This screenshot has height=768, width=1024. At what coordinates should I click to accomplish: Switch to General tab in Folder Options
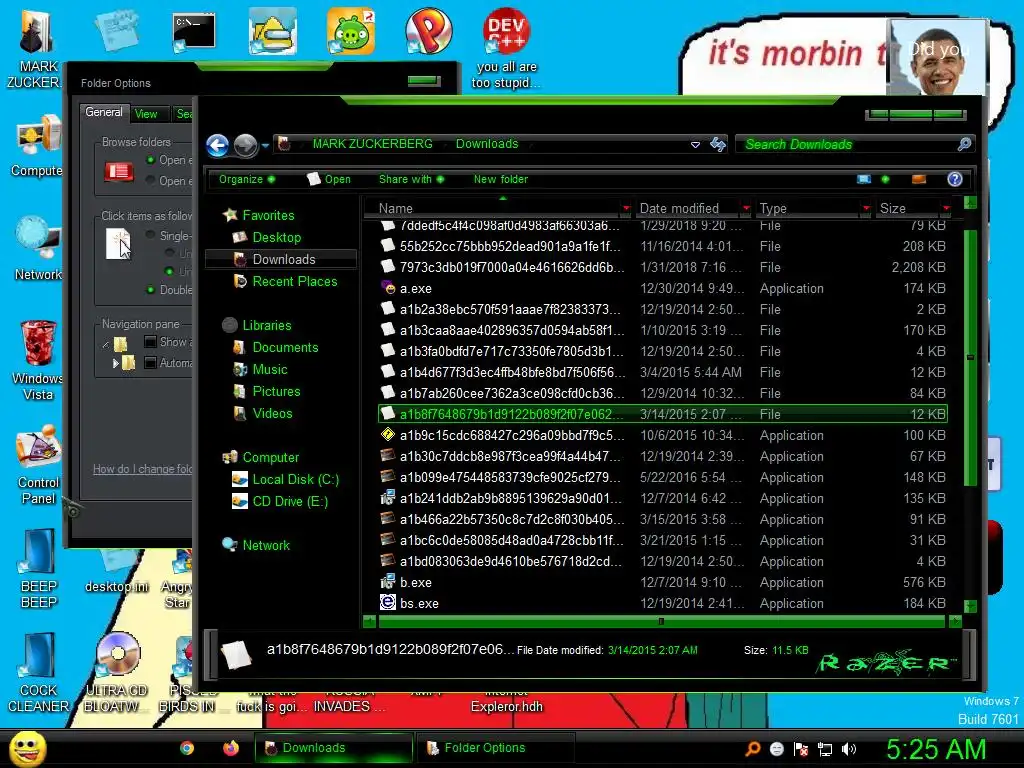104,112
